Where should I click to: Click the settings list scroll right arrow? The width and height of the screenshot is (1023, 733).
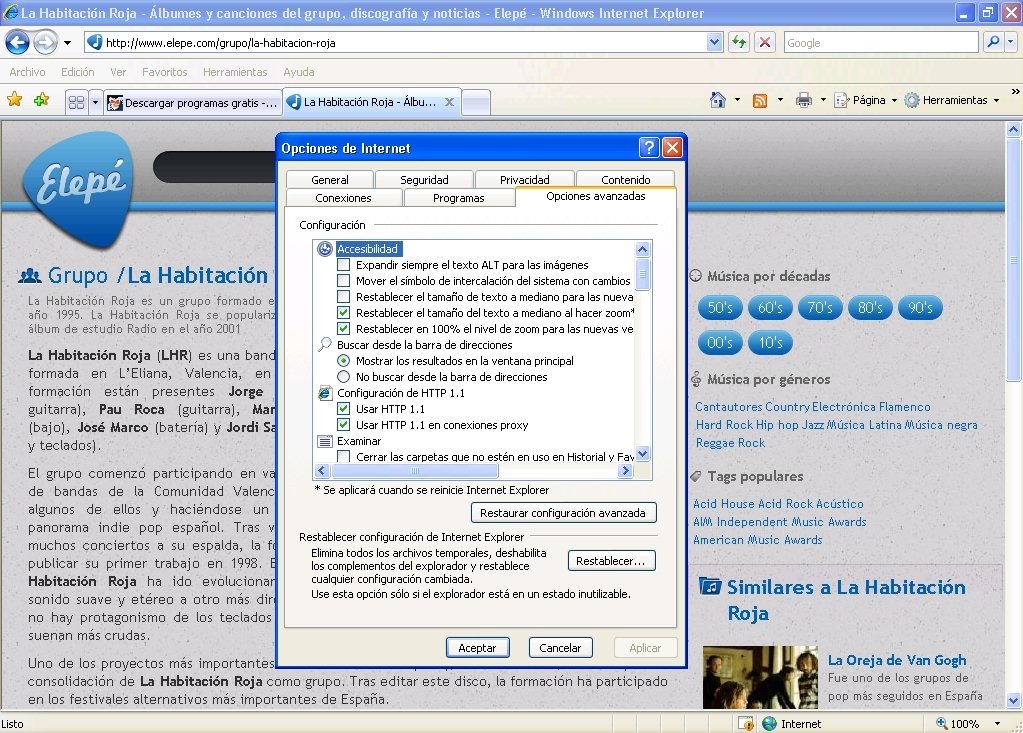(x=625, y=470)
